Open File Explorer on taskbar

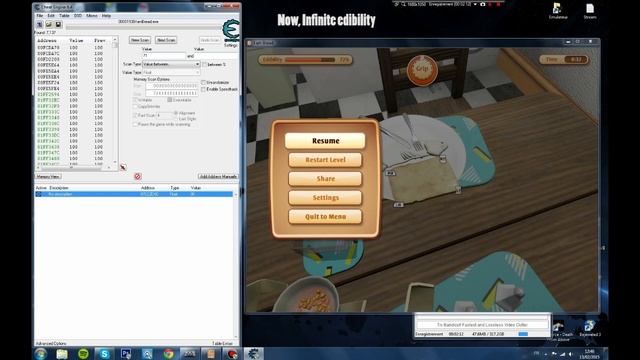click(62, 353)
